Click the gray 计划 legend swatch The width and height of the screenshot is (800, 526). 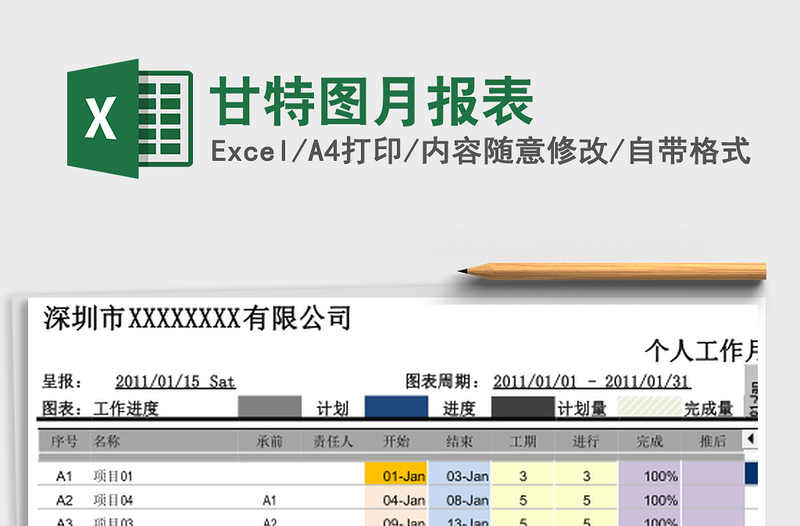point(270,407)
